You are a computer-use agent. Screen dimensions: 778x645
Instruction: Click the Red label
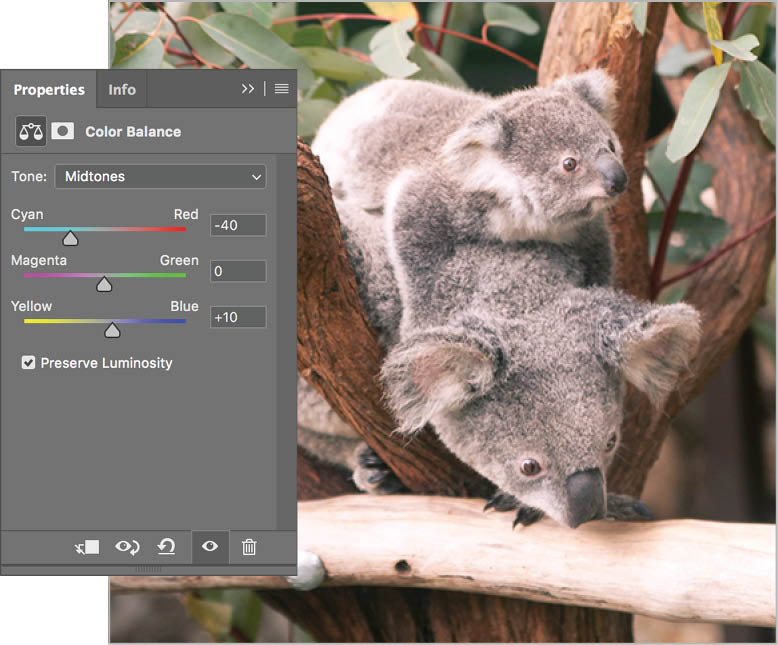186,214
